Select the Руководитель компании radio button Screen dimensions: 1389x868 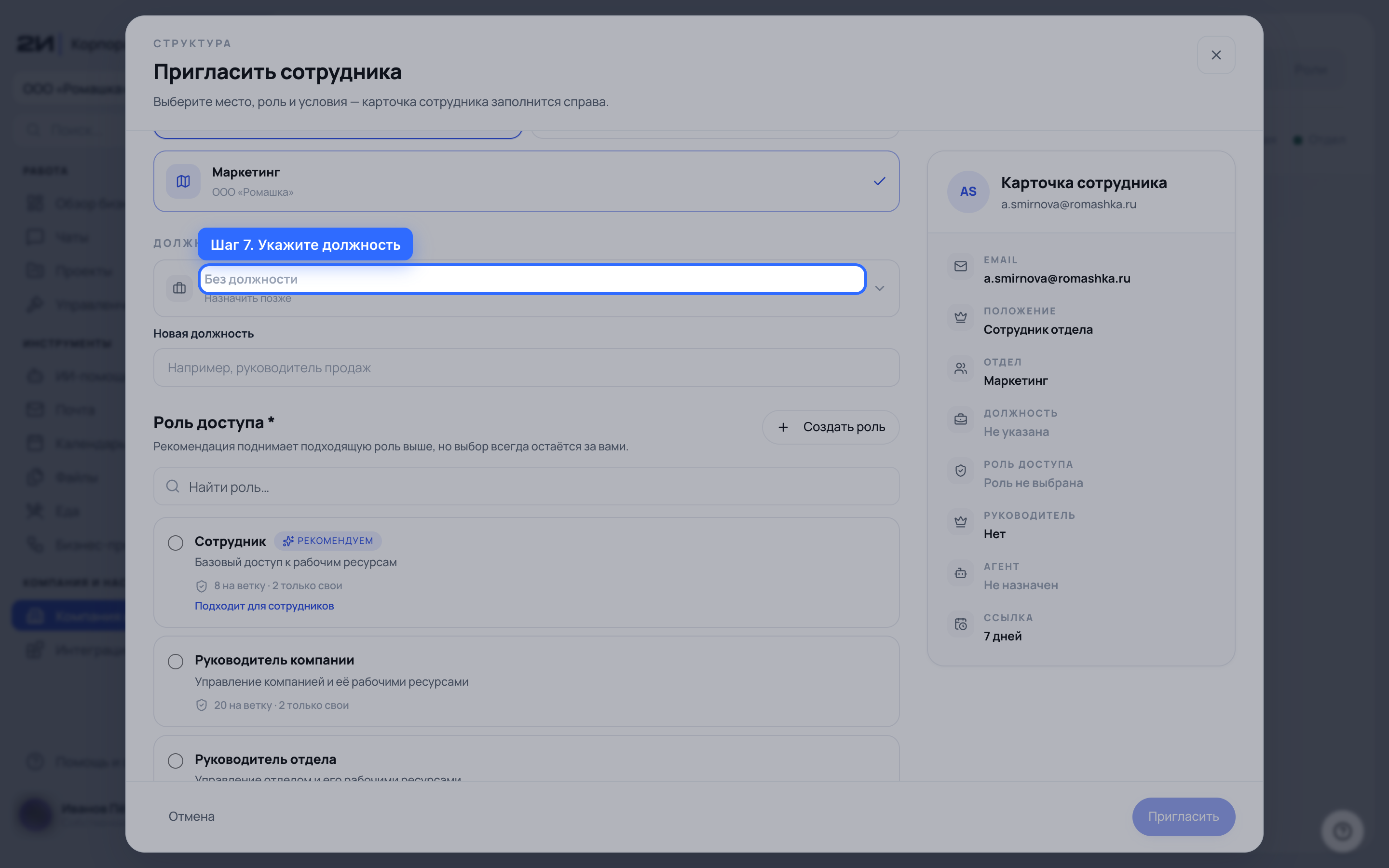(176, 661)
